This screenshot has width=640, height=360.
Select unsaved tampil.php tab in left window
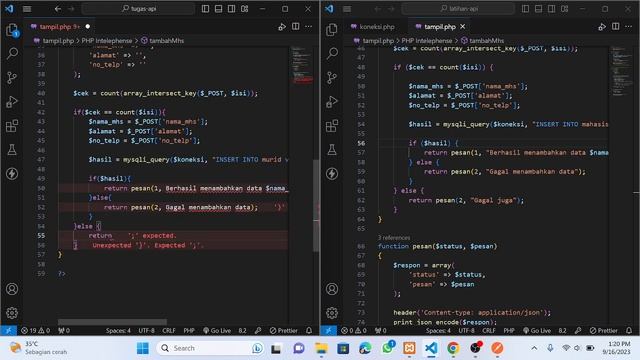[x=60, y=27]
